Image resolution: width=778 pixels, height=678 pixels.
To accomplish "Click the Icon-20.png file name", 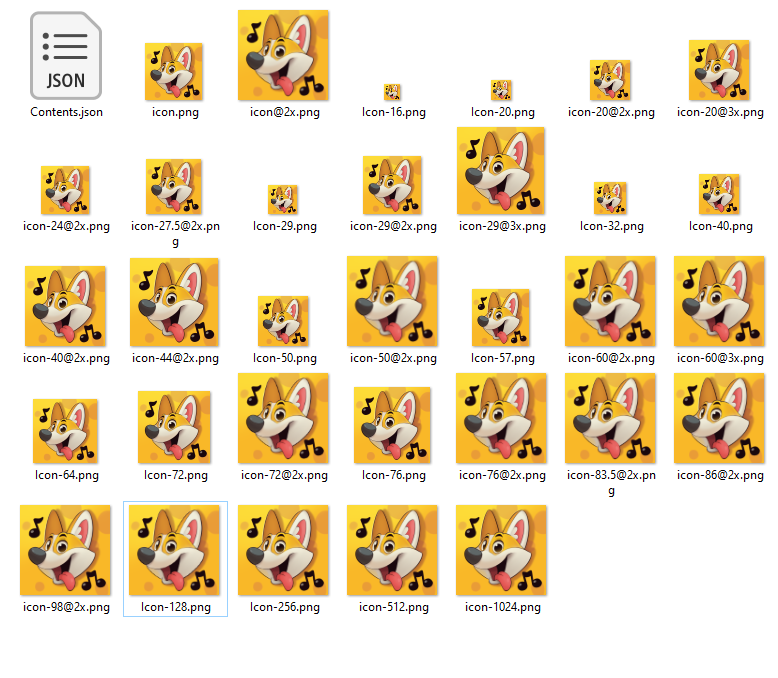I will pyautogui.click(x=503, y=112).
